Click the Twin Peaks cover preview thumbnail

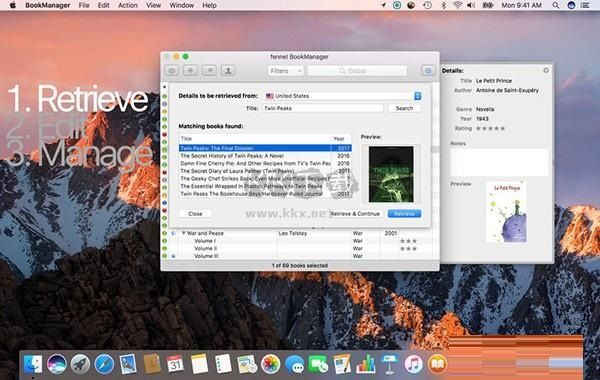tap(391, 174)
